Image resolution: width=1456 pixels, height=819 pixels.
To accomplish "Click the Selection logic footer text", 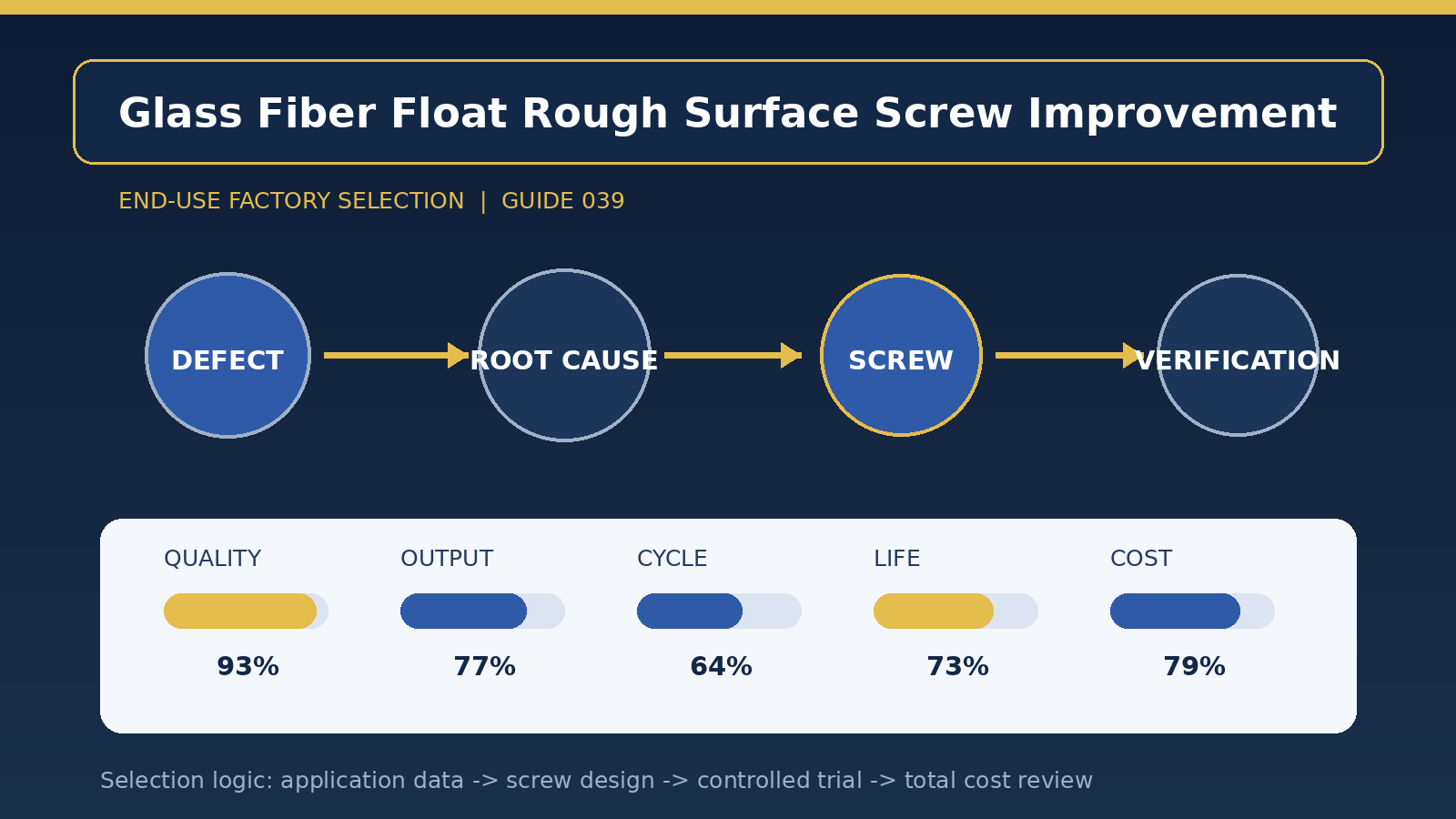I will point(596,781).
